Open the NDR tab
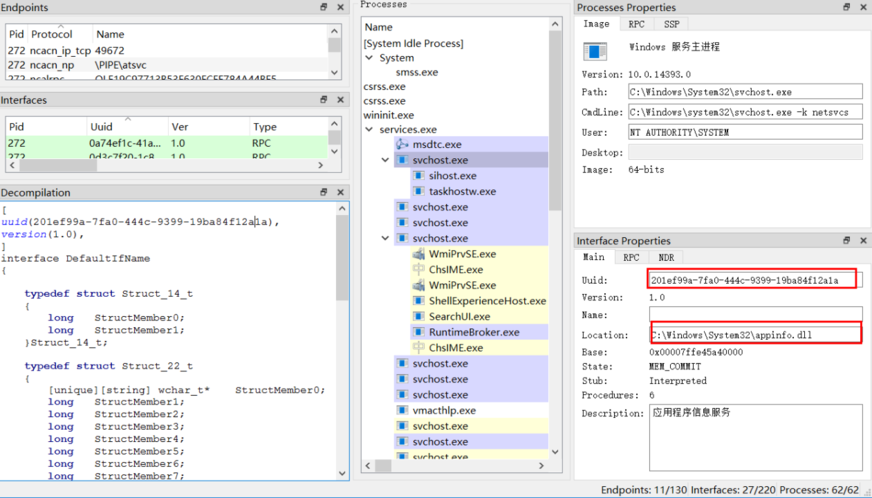This screenshot has width=872, height=498. [666, 258]
